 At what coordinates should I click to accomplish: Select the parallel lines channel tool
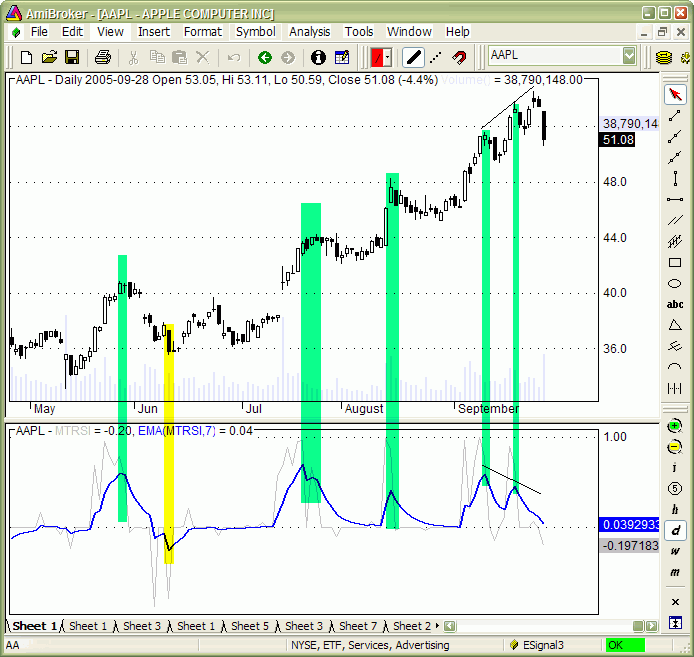tap(675, 220)
